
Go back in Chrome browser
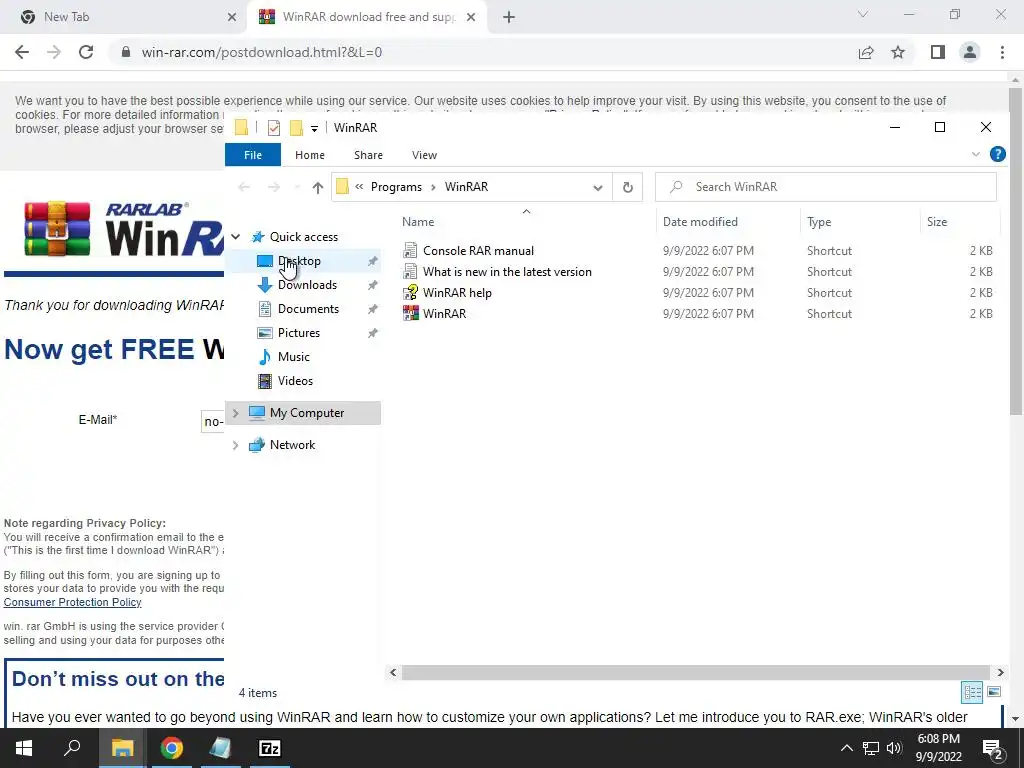point(22,52)
